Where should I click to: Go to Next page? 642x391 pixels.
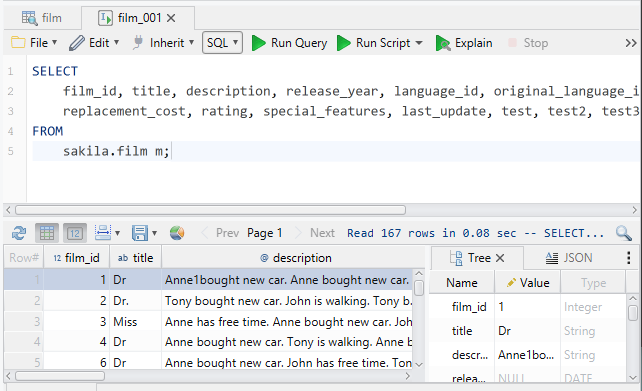tap(316, 233)
